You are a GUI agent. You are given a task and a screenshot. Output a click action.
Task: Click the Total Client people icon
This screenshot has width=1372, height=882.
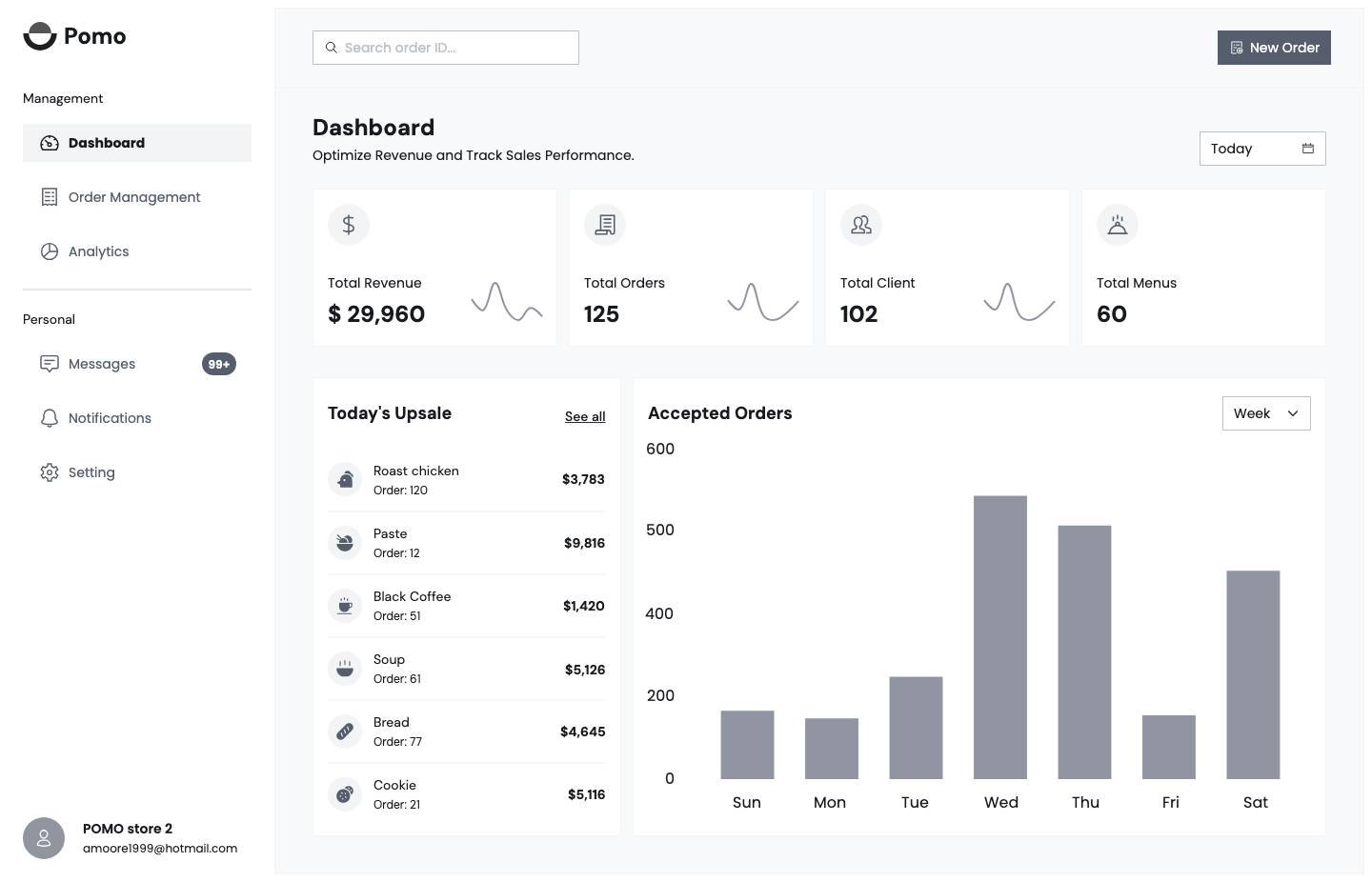point(861,225)
